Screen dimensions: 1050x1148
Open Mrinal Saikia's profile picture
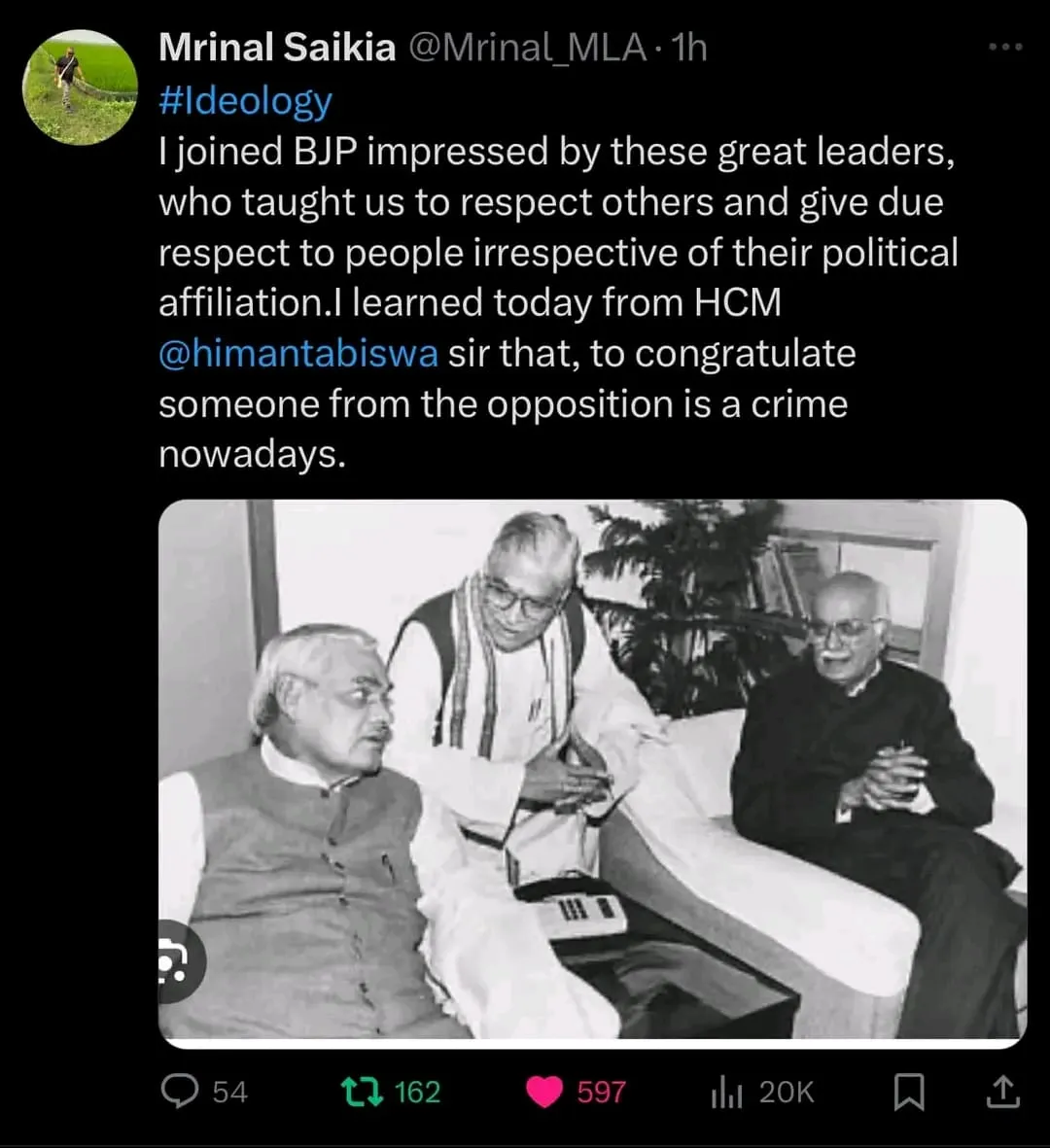tap(80, 87)
